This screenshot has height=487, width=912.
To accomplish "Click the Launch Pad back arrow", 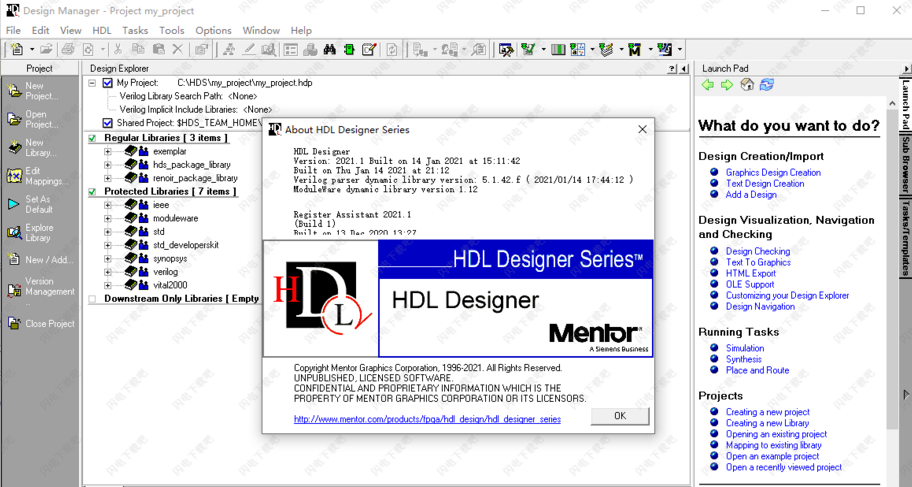I will click(708, 85).
